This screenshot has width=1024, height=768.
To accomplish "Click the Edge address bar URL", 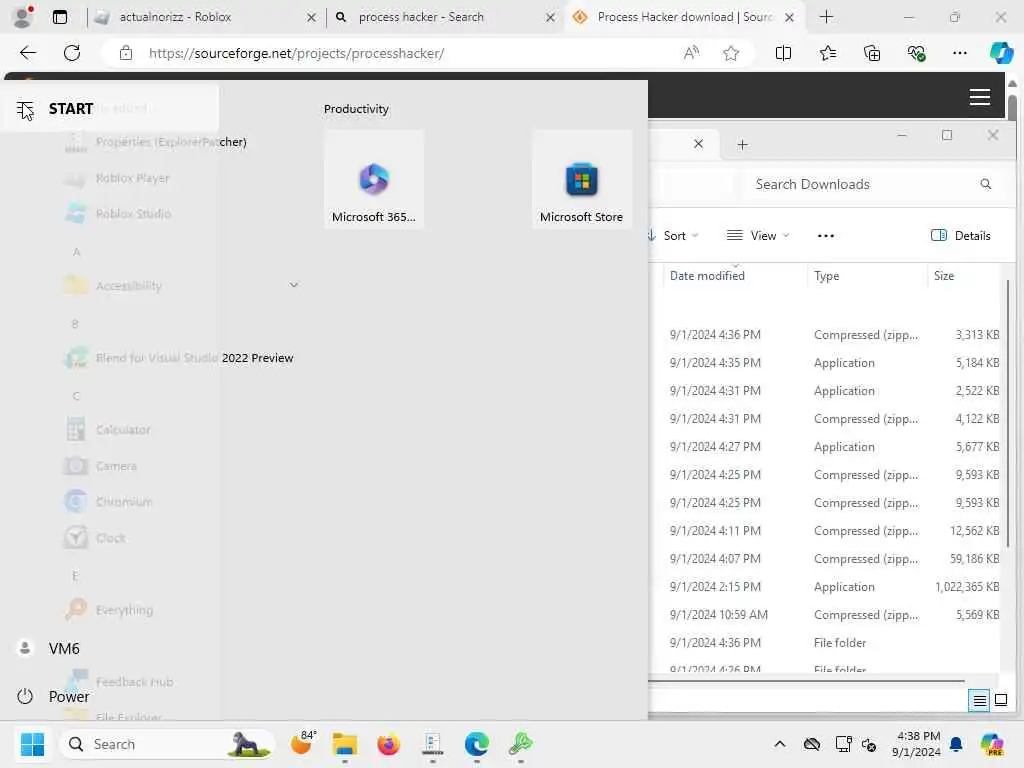I will (x=296, y=54).
